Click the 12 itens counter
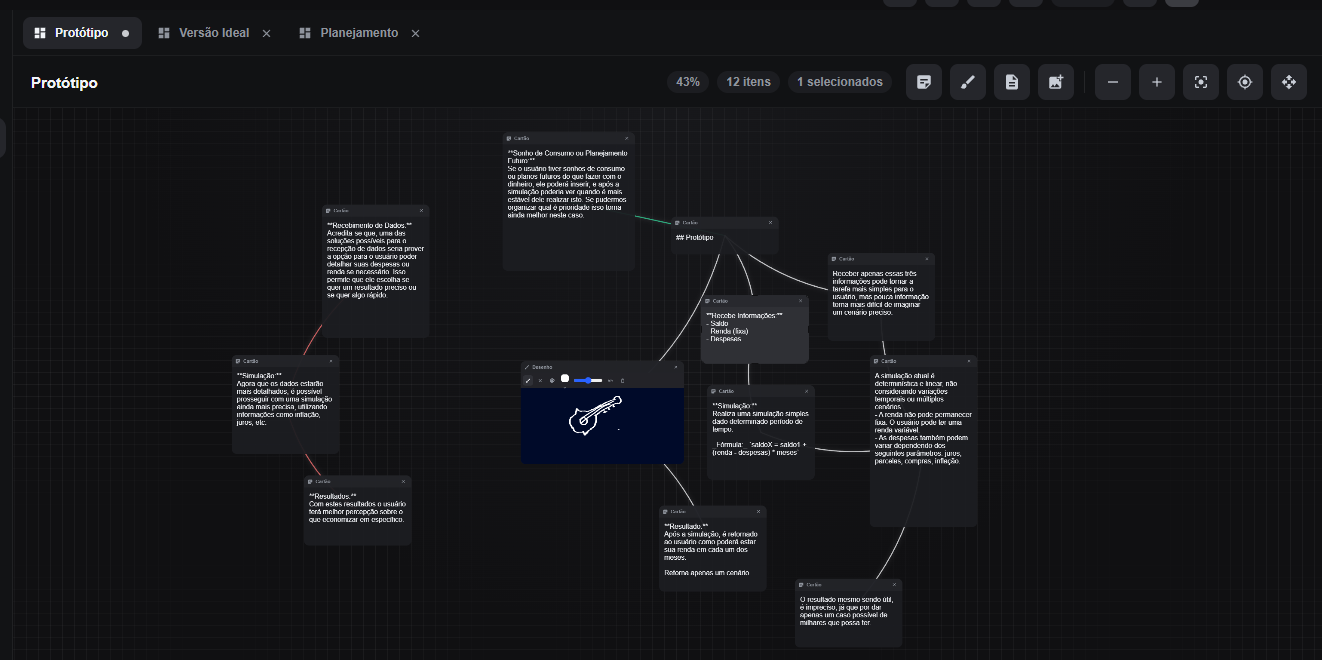The width and height of the screenshot is (1322, 660). [749, 82]
